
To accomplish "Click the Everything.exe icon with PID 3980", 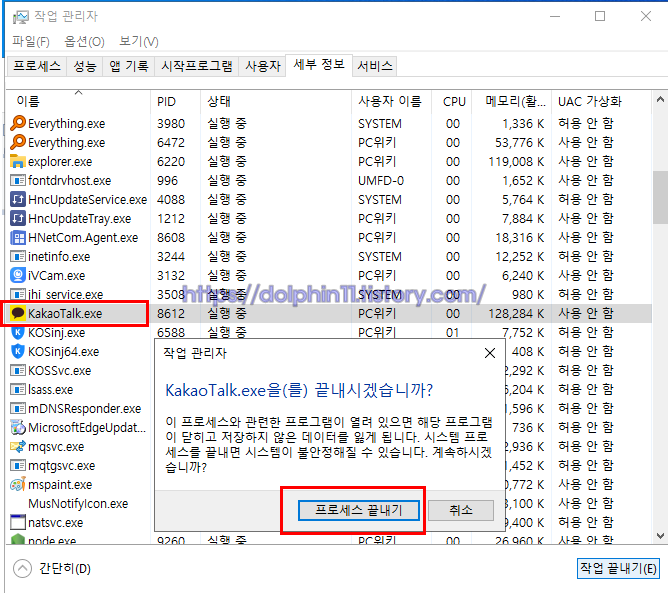I will click(18, 123).
